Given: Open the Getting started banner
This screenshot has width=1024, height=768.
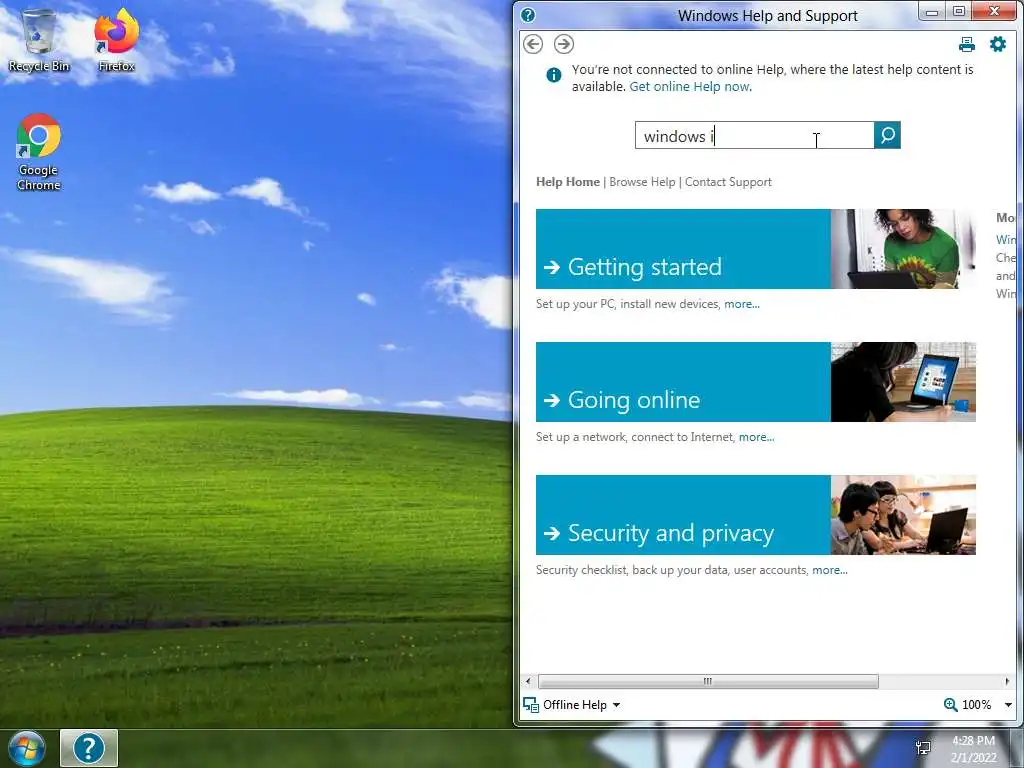Looking at the screenshot, I should tap(683, 249).
